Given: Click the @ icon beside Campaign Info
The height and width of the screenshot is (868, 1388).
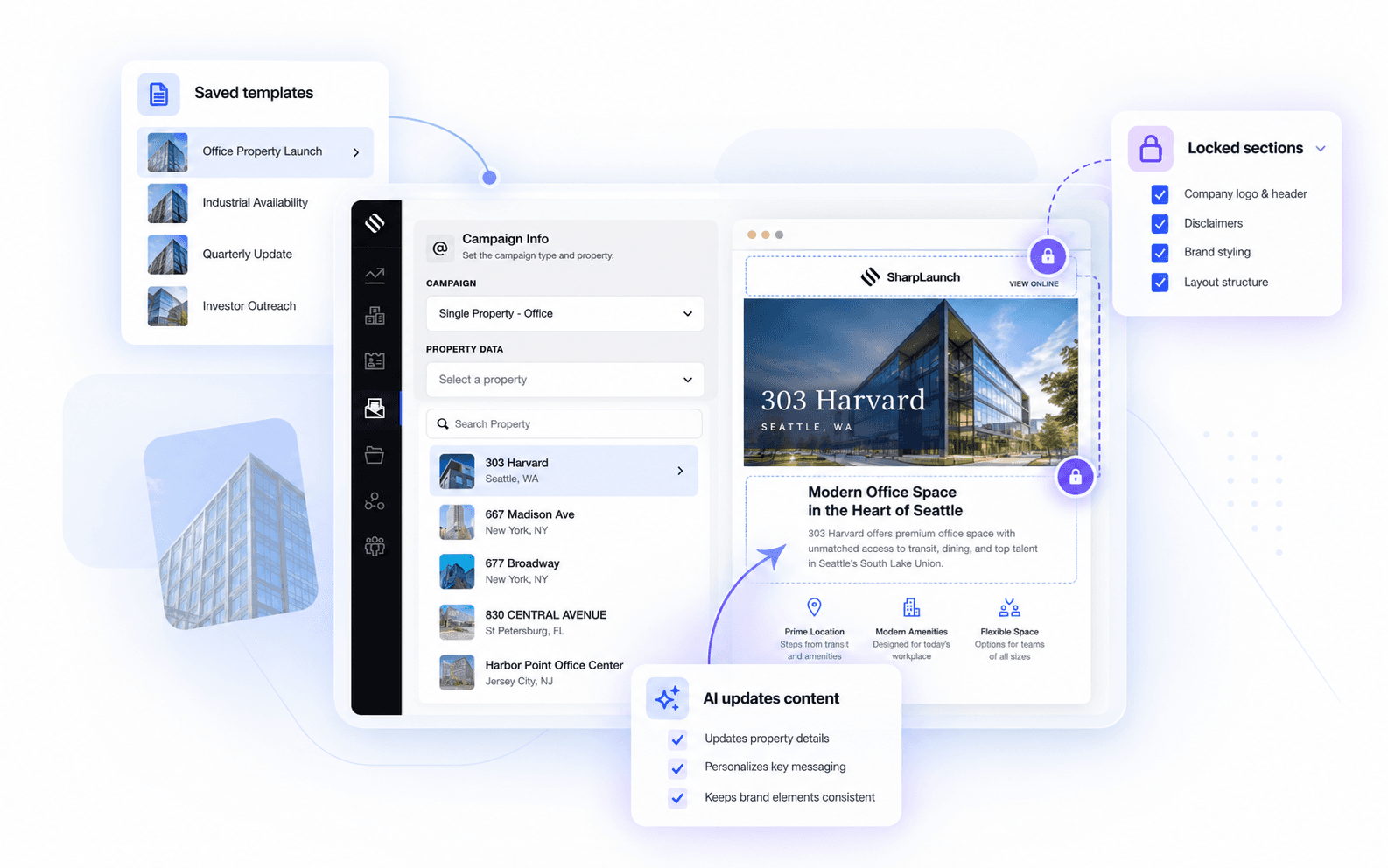Looking at the screenshot, I should point(440,248).
